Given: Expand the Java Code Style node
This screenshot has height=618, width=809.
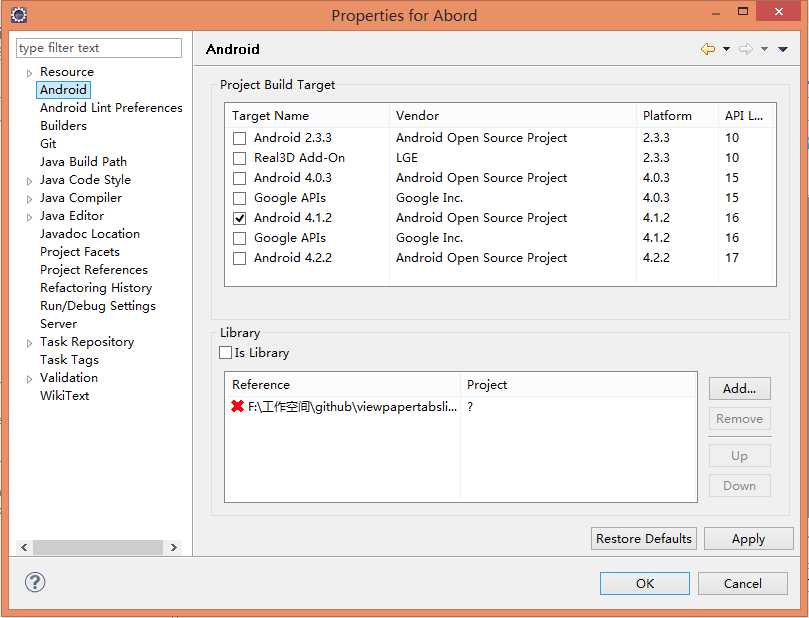Looking at the screenshot, I should coord(29,181).
